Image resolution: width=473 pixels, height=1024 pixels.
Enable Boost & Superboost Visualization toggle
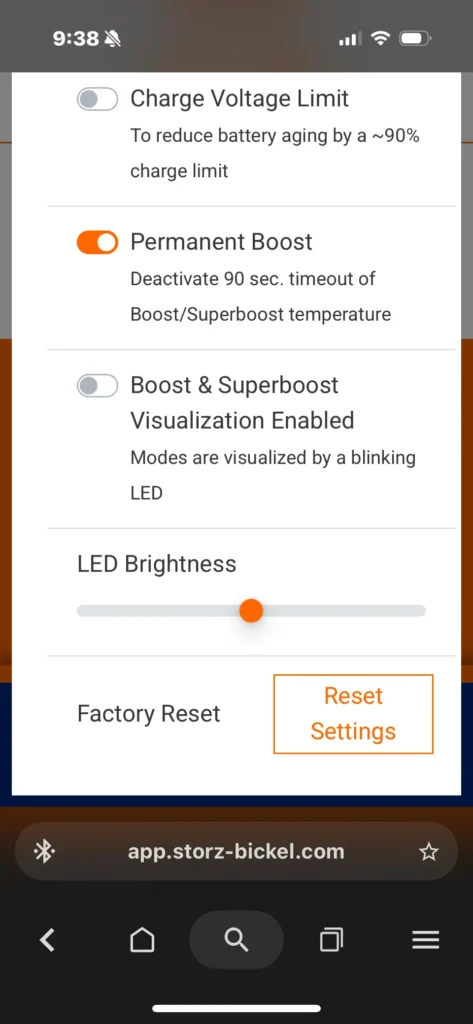(97, 386)
